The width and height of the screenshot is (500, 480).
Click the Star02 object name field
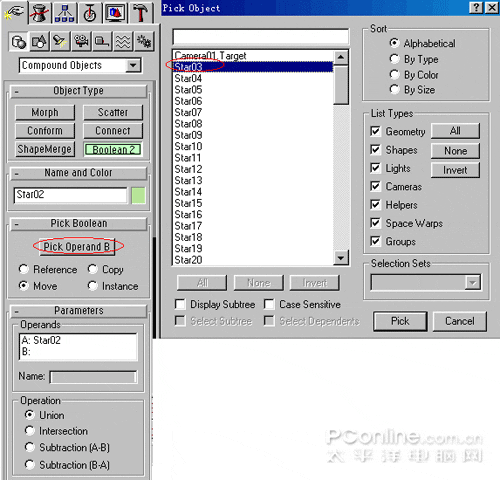click(70, 195)
